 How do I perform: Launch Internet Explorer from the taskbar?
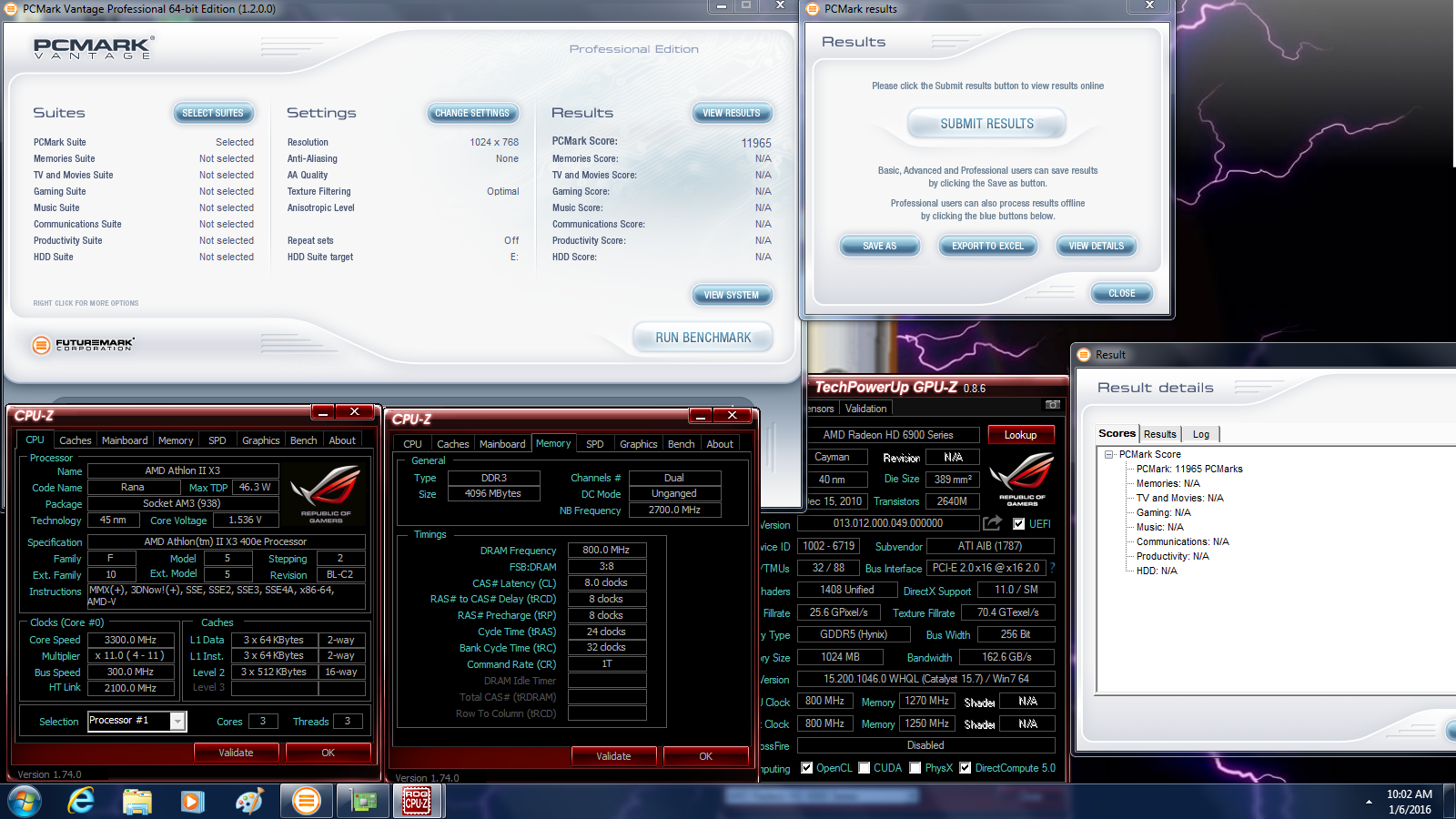[x=81, y=802]
